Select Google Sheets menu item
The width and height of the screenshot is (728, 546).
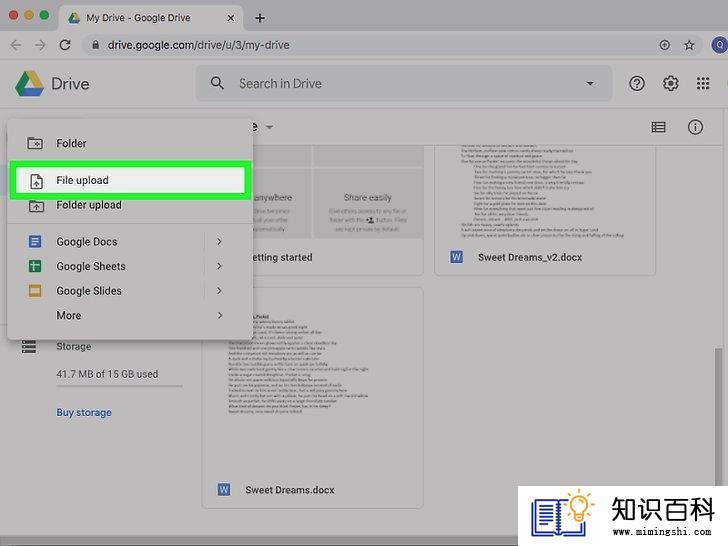point(130,266)
